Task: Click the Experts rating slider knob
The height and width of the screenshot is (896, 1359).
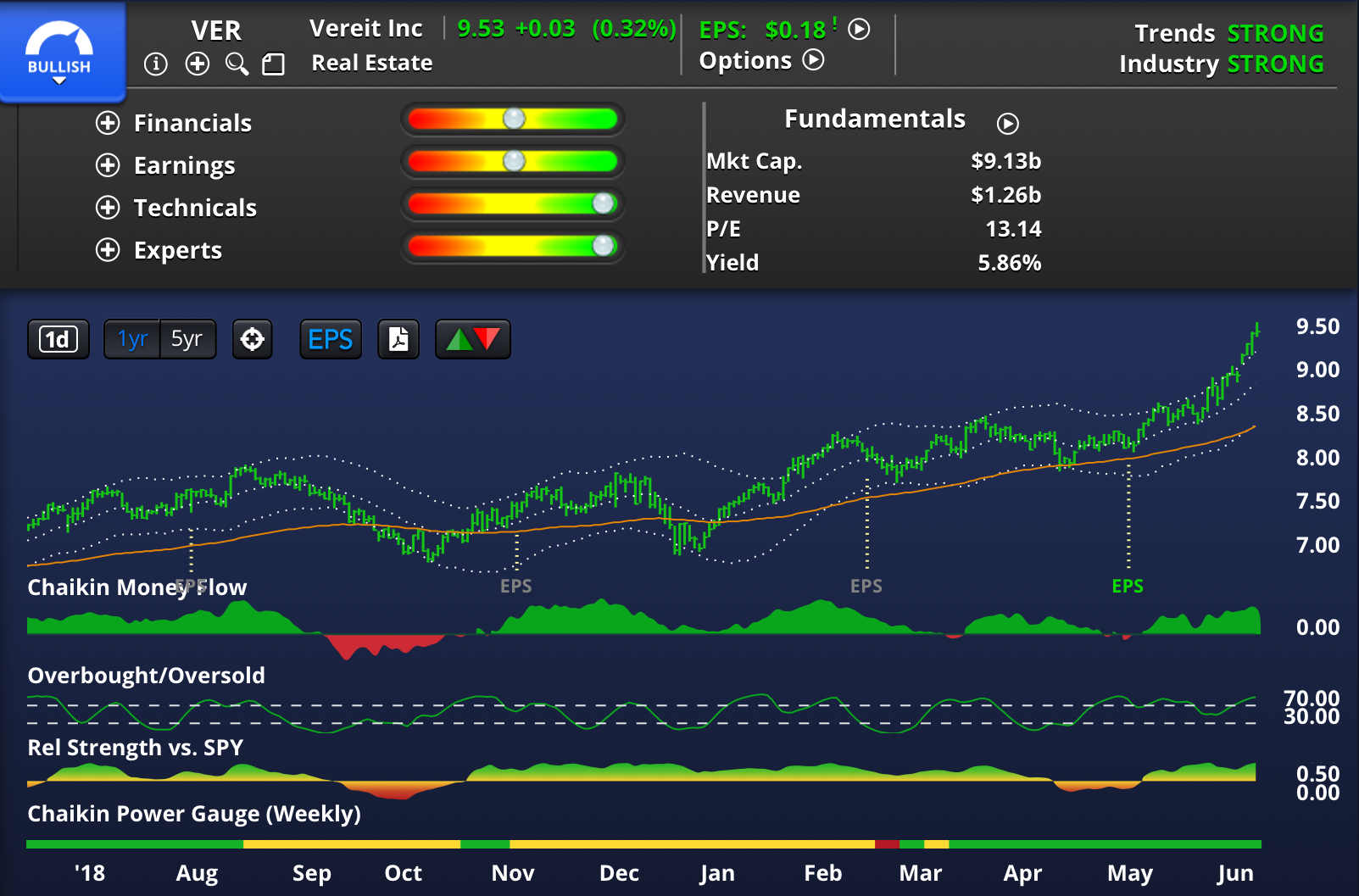Action: click(x=603, y=246)
